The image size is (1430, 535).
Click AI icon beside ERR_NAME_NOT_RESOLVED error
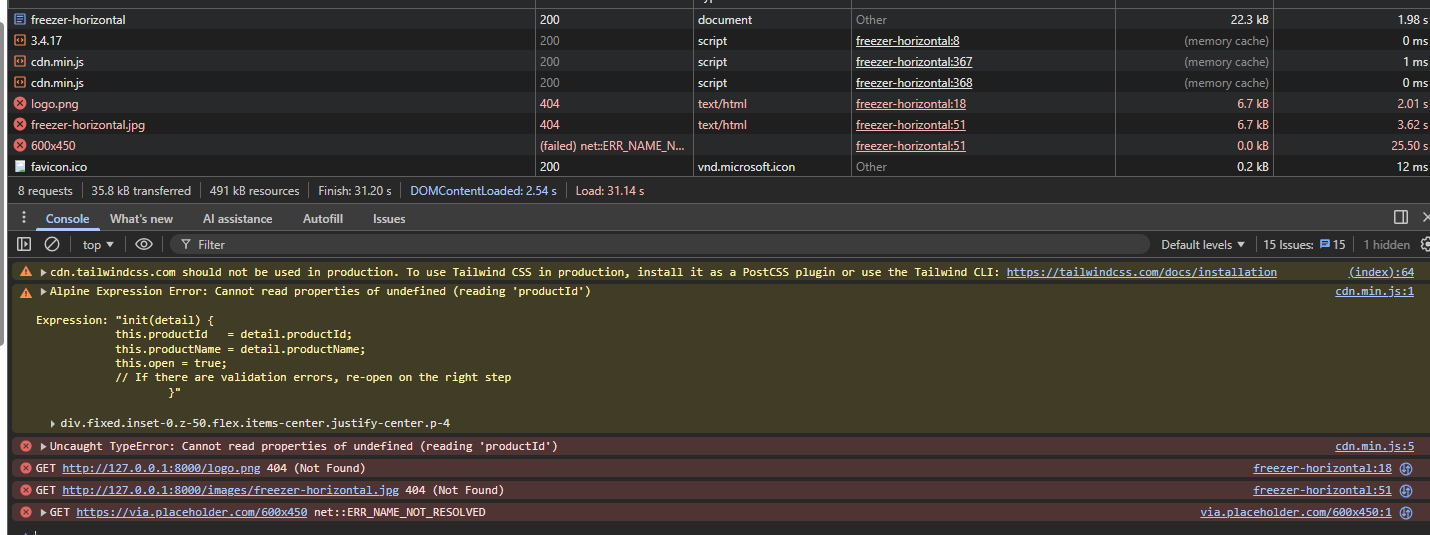1405,512
